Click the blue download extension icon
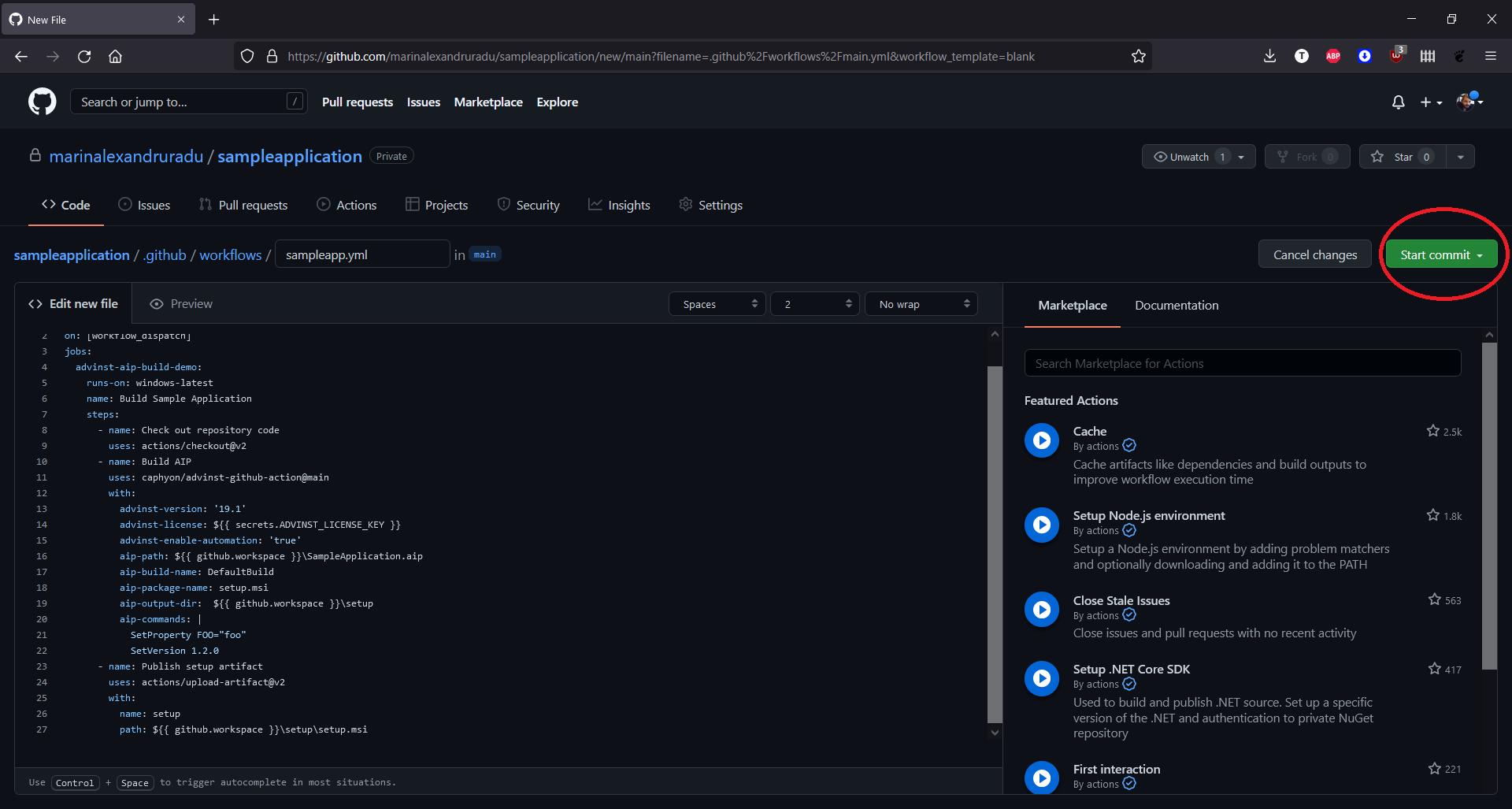 tap(1365, 56)
